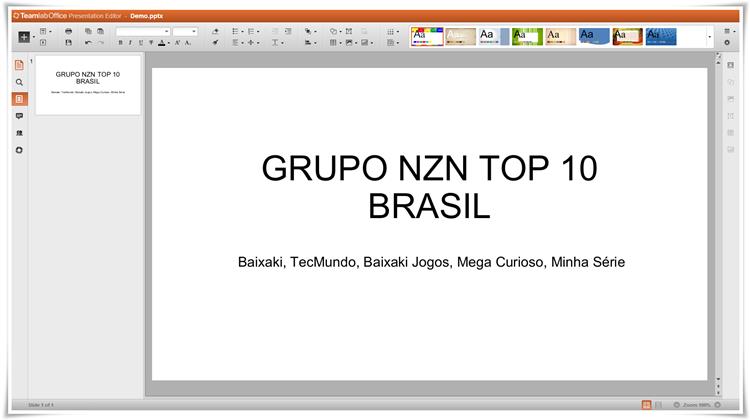The height and width of the screenshot is (420, 750).
Task: Click the orange fit slide icon
Action: click(x=646, y=405)
